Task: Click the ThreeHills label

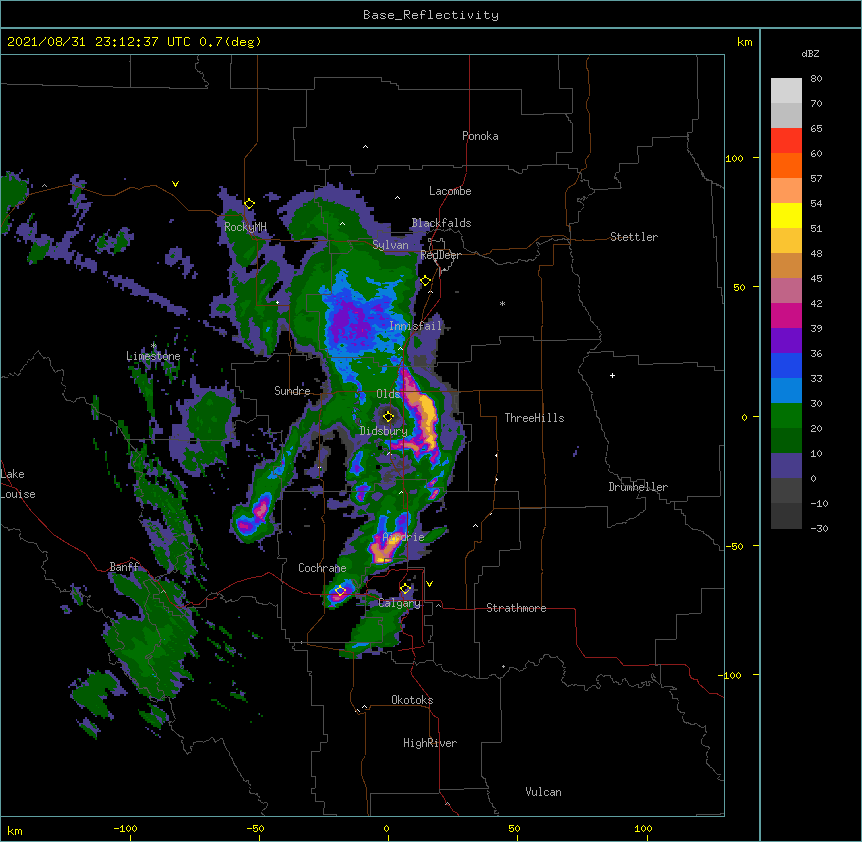Action: coord(534,418)
